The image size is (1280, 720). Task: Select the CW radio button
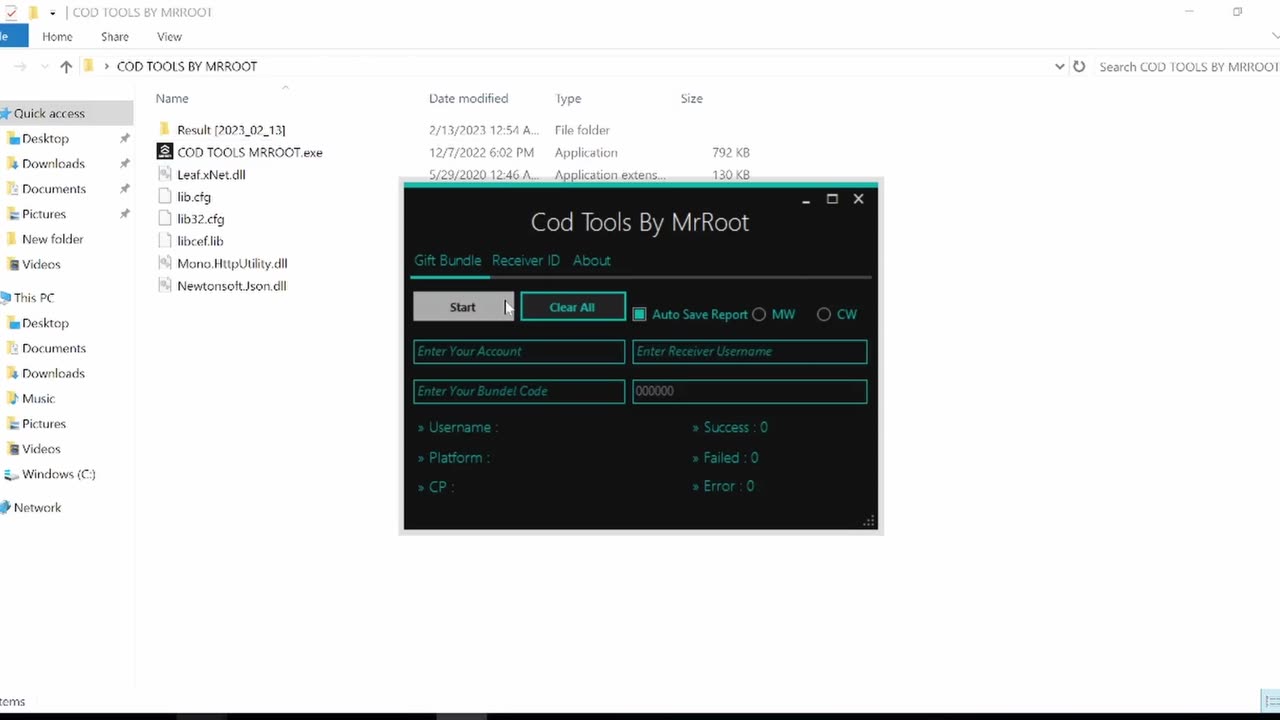click(824, 314)
